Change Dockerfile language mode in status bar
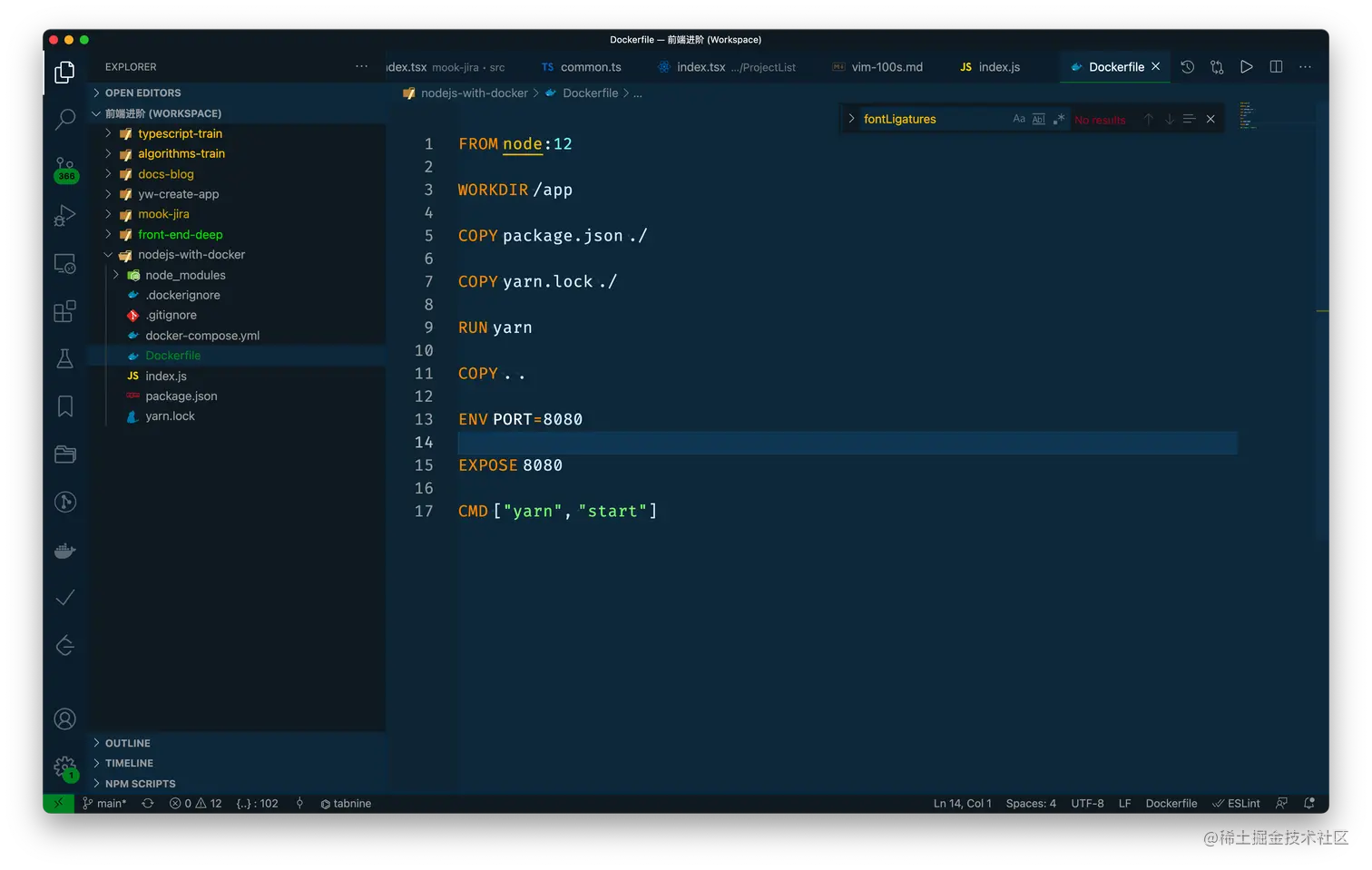1372x870 pixels. pyautogui.click(x=1171, y=804)
